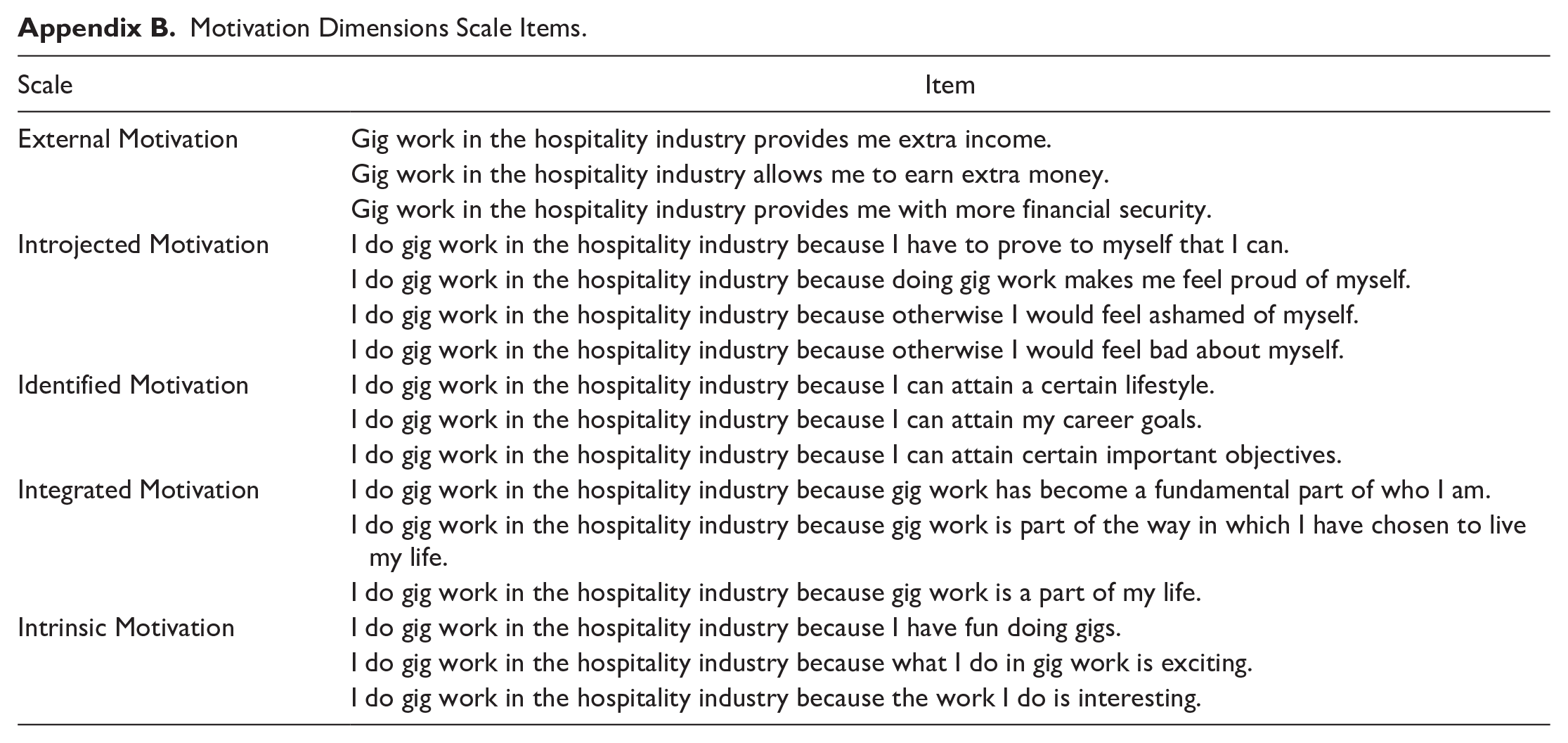Image resolution: width=1568 pixels, height=743 pixels.
Task: Click the item about feeling ashamed of myself
Action: [x=855, y=315]
